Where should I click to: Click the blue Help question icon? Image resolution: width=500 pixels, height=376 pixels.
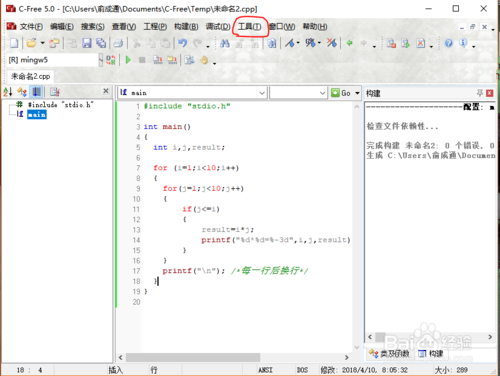coord(449,43)
